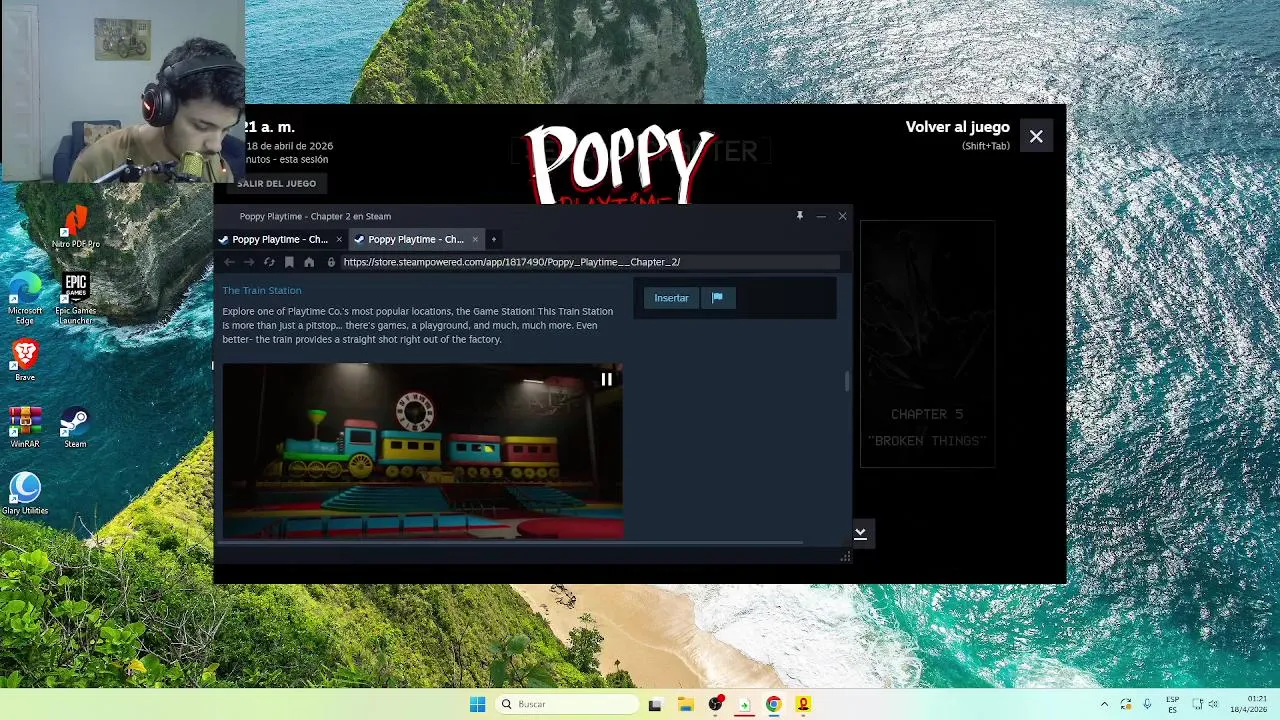1280x720 pixels.
Task: Open Epic Games Launcher desktop icon
Action: pos(76,298)
